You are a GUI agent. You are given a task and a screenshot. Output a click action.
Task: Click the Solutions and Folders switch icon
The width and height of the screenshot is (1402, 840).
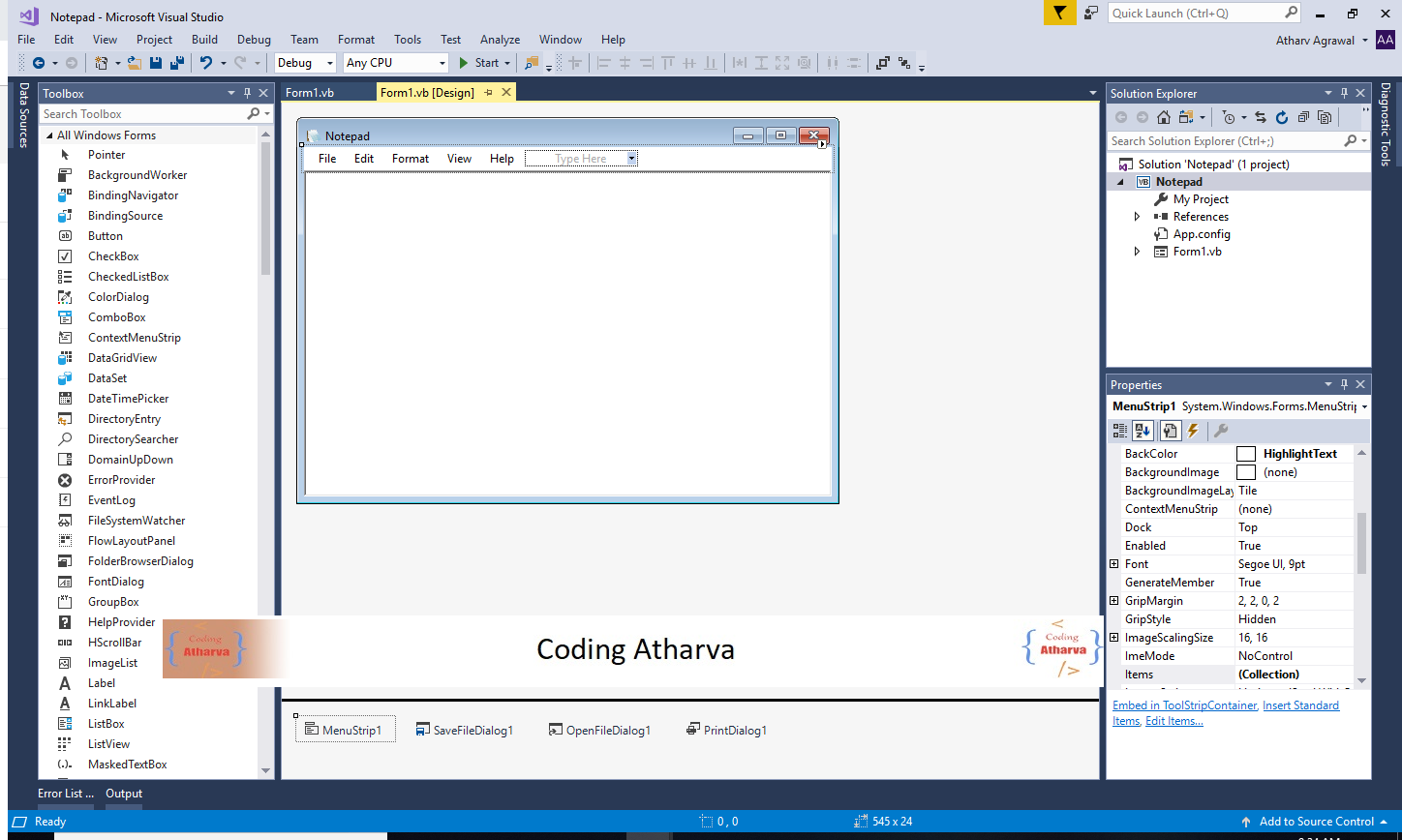pos(1185,117)
